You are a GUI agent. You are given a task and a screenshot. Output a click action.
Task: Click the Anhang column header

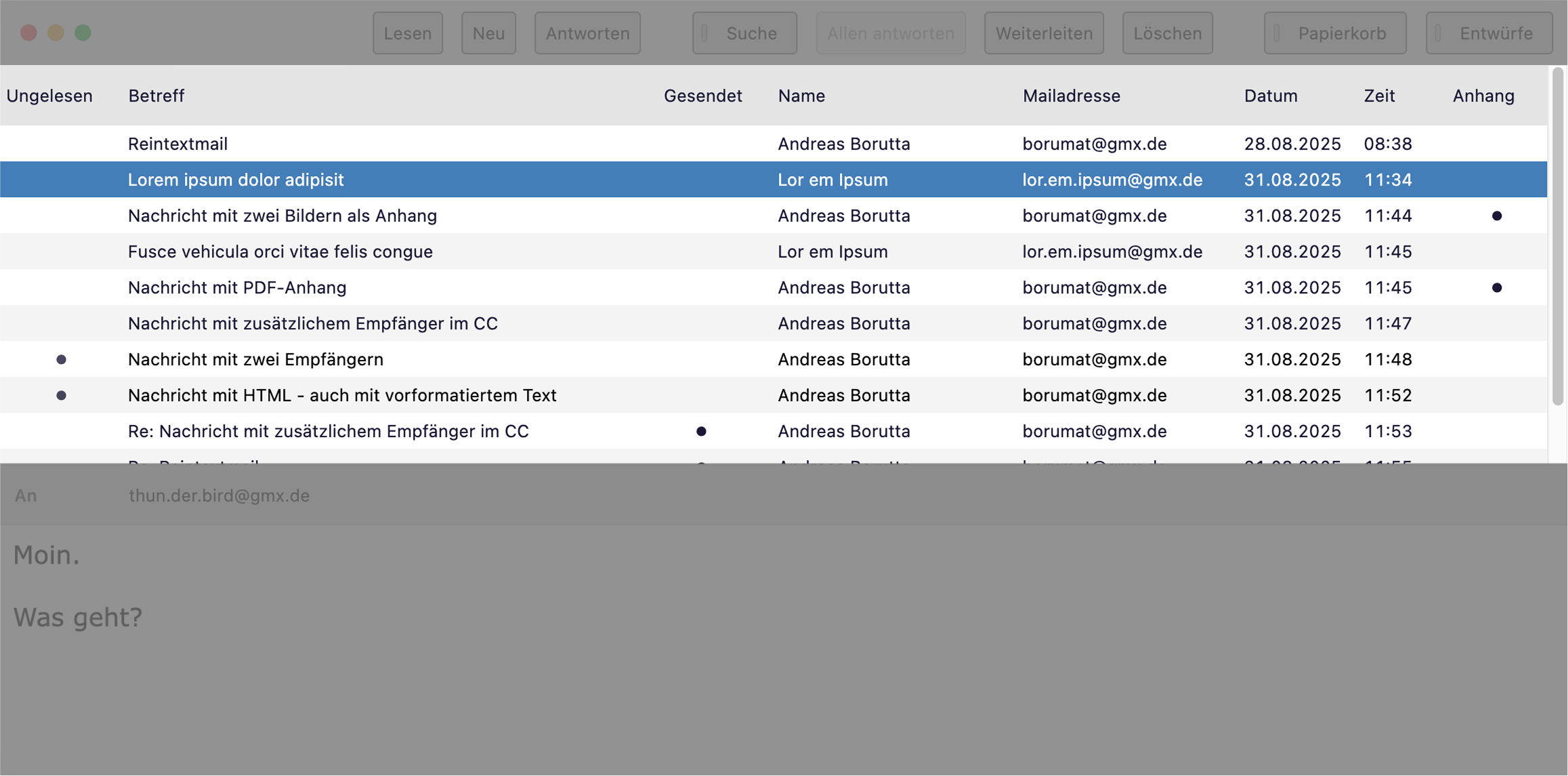click(x=1483, y=96)
